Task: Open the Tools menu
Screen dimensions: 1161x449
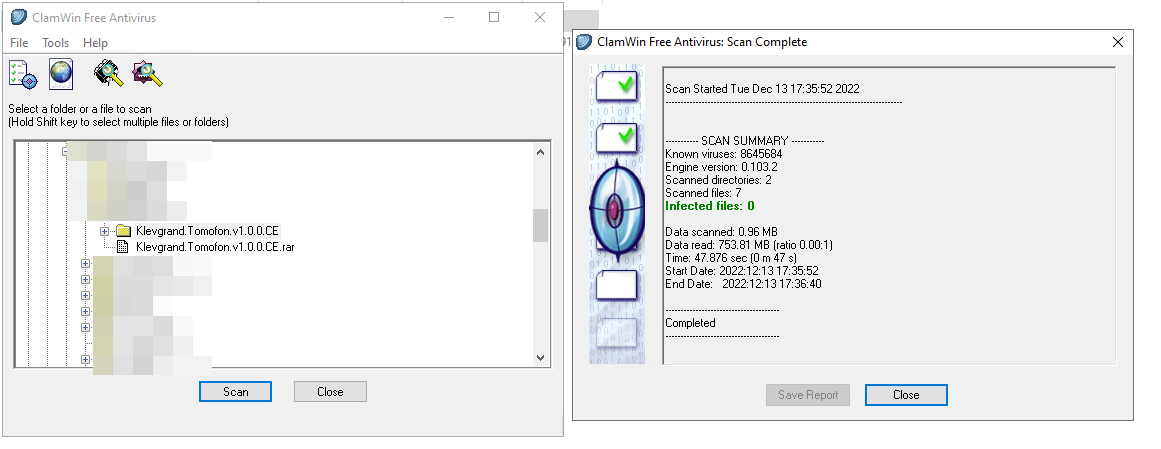Action: [56, 43]
